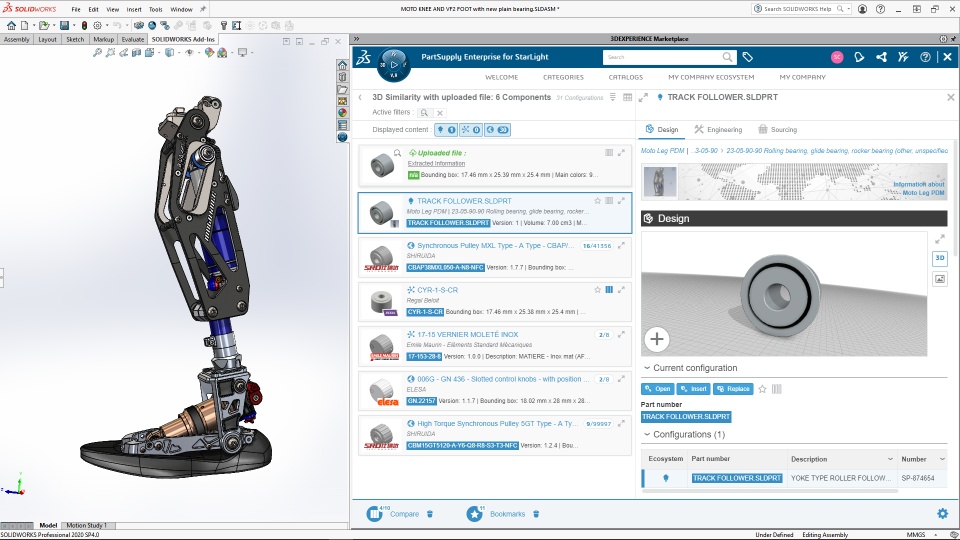The image size is (960, 540).
Task: Click the Rebuild traffic light icon
Action: [x=84, y=25]
